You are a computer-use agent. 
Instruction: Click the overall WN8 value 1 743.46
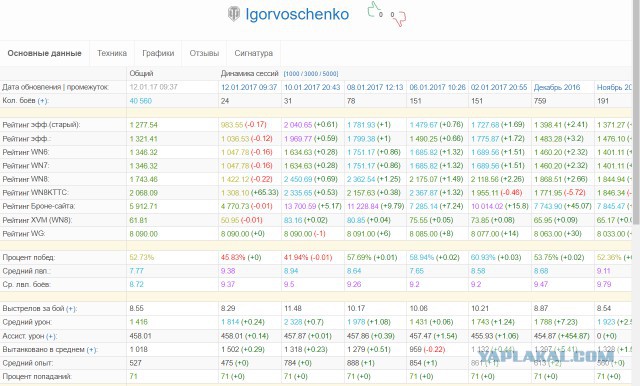click(x=144, y=179)
